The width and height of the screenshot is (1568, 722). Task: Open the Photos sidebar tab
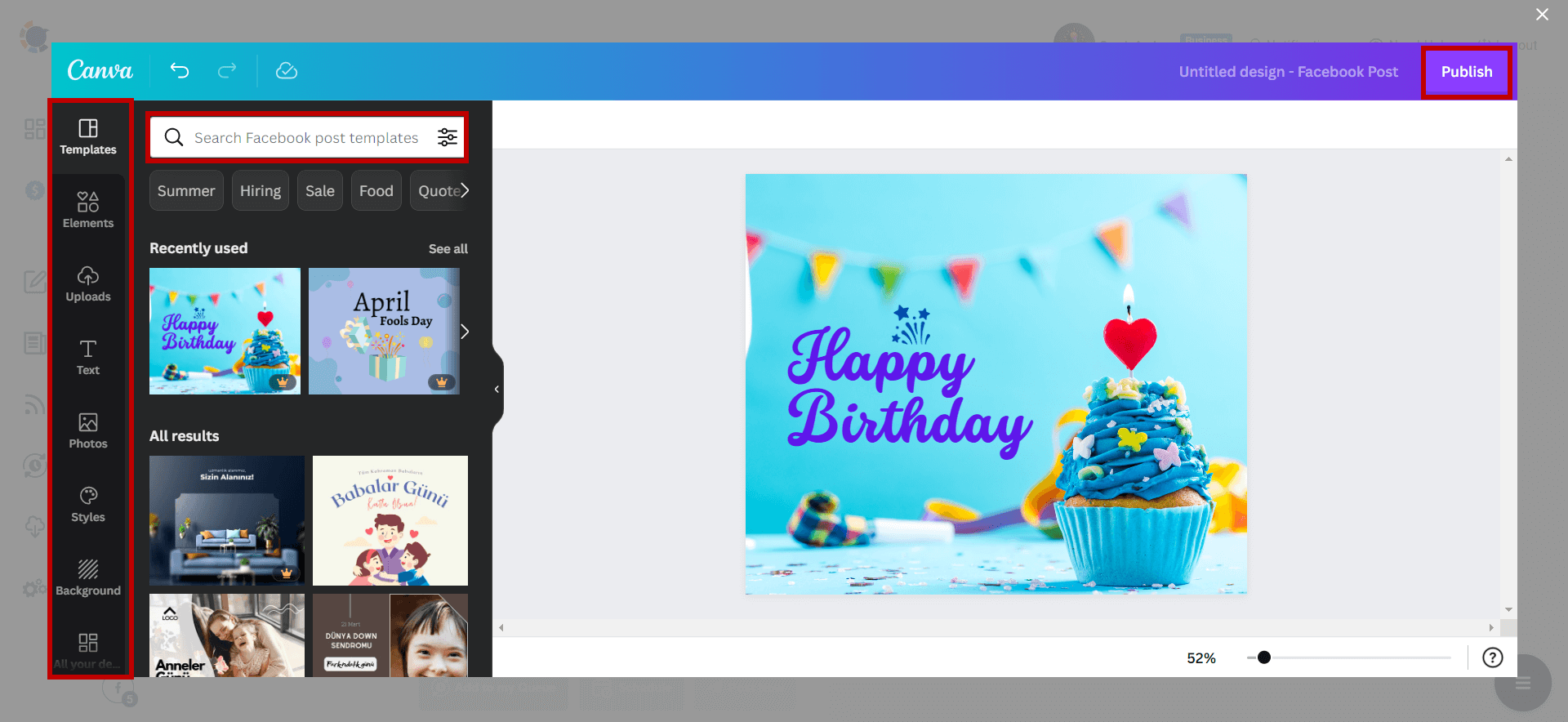pos(88,430)
